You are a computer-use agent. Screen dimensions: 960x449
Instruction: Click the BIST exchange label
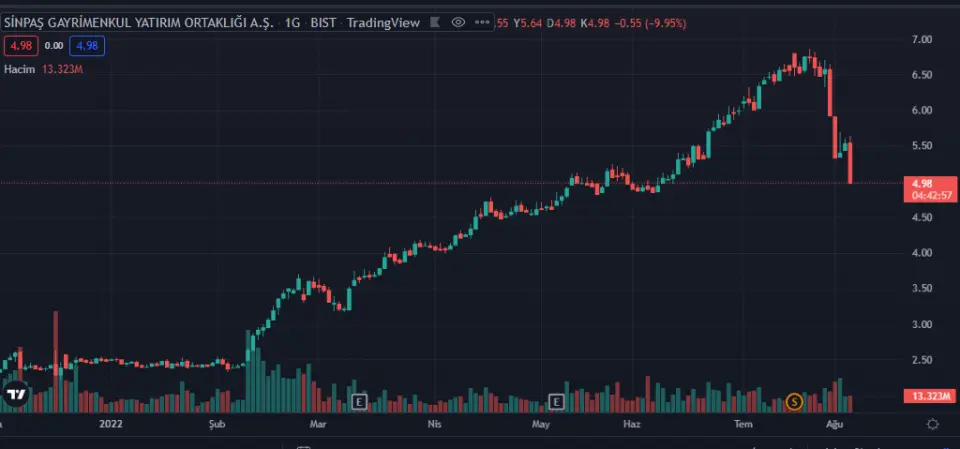323,21
